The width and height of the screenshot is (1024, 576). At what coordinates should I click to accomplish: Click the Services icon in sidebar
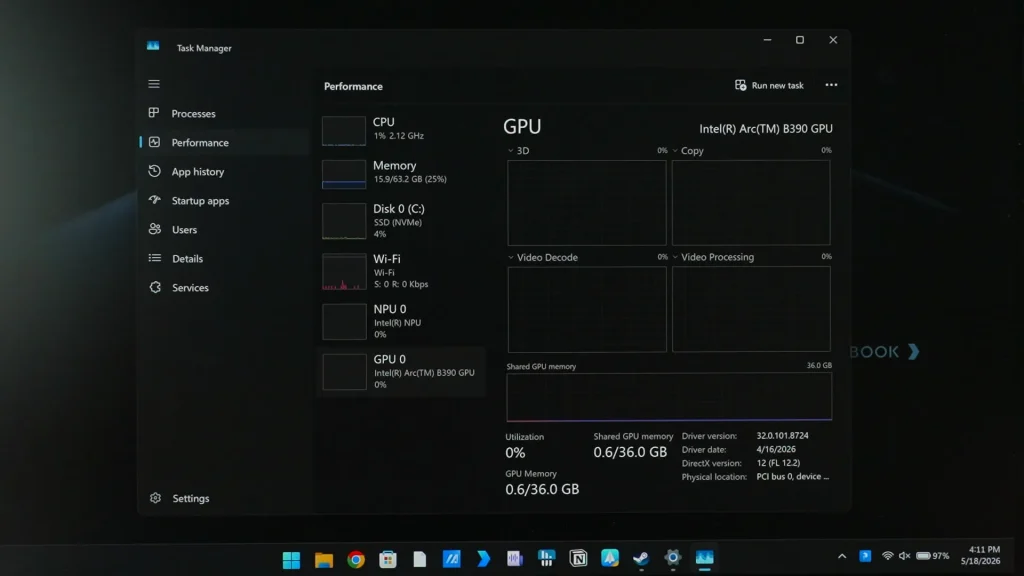point(155,287)
